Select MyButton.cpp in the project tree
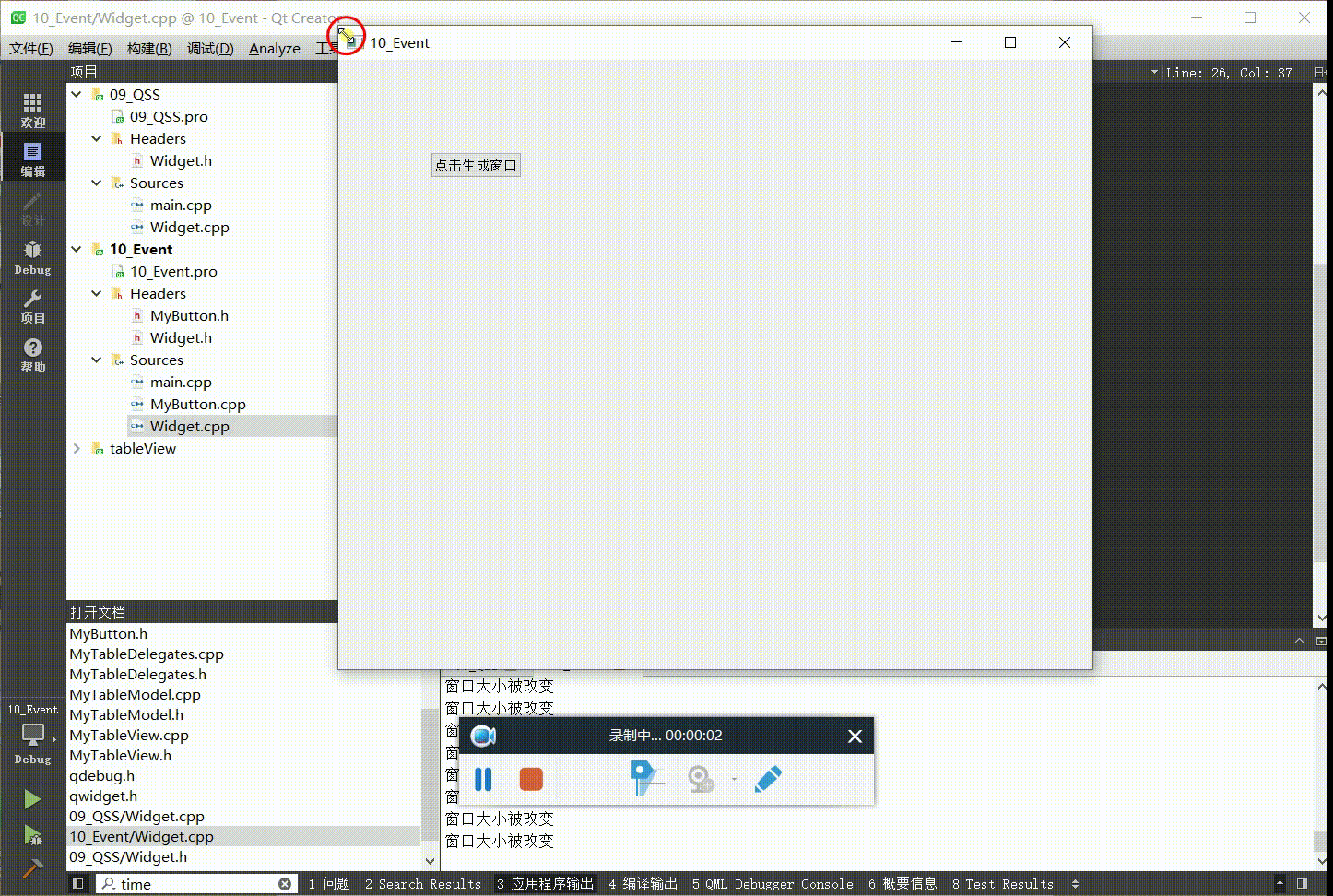This screenshot has width=1333, height=896. [198, 404]
